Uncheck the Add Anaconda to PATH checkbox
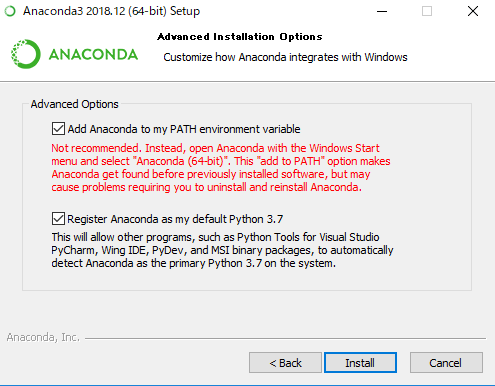The image size is (495, 386). click(58, 129)
